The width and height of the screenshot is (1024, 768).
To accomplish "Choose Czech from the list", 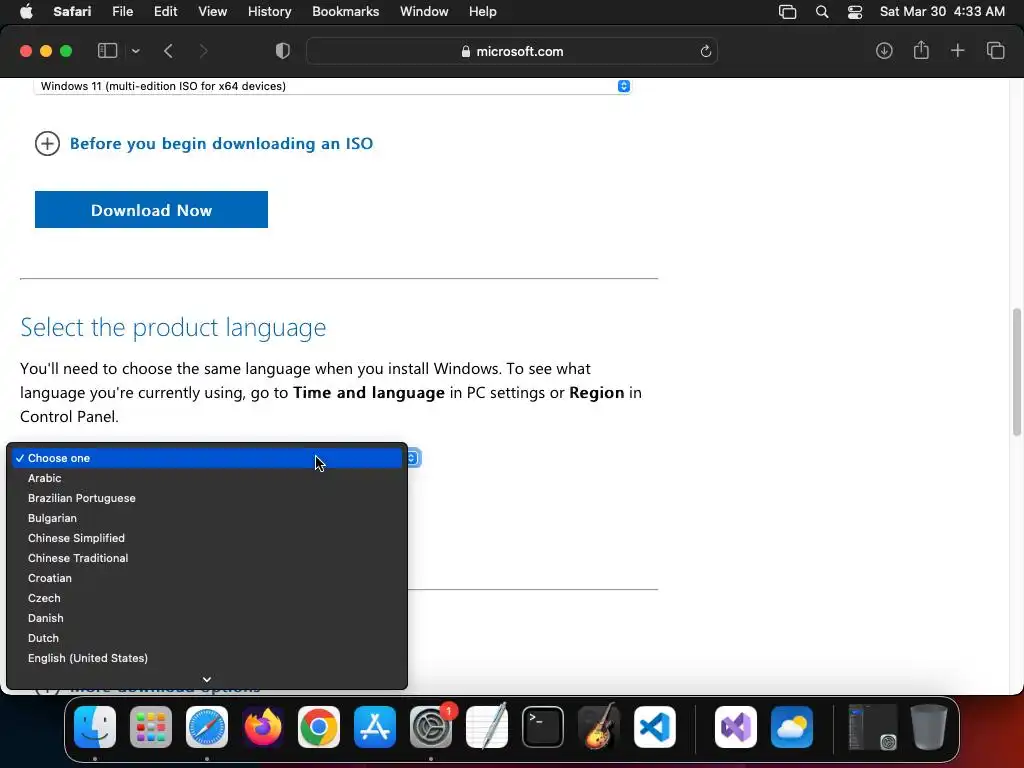I will click(207, 598).
